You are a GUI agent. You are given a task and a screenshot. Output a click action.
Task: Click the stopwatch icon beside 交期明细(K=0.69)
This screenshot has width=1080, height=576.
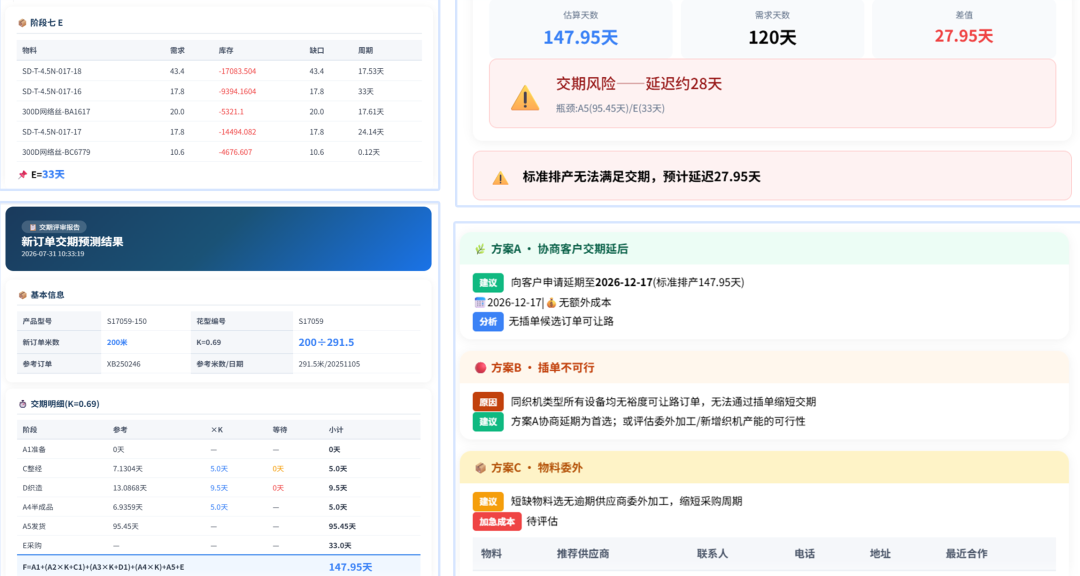coord(22,404)
